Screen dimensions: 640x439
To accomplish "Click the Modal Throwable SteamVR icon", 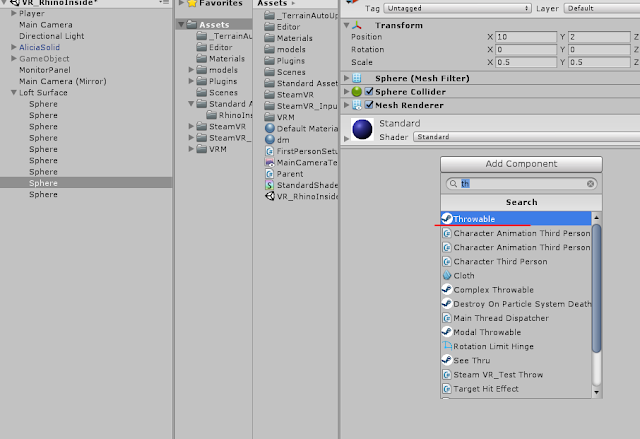I will [447, 332].
